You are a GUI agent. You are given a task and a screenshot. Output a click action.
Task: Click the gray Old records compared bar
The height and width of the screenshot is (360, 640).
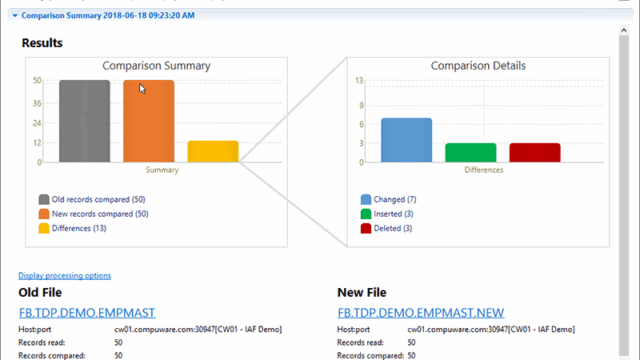(84, 121)
